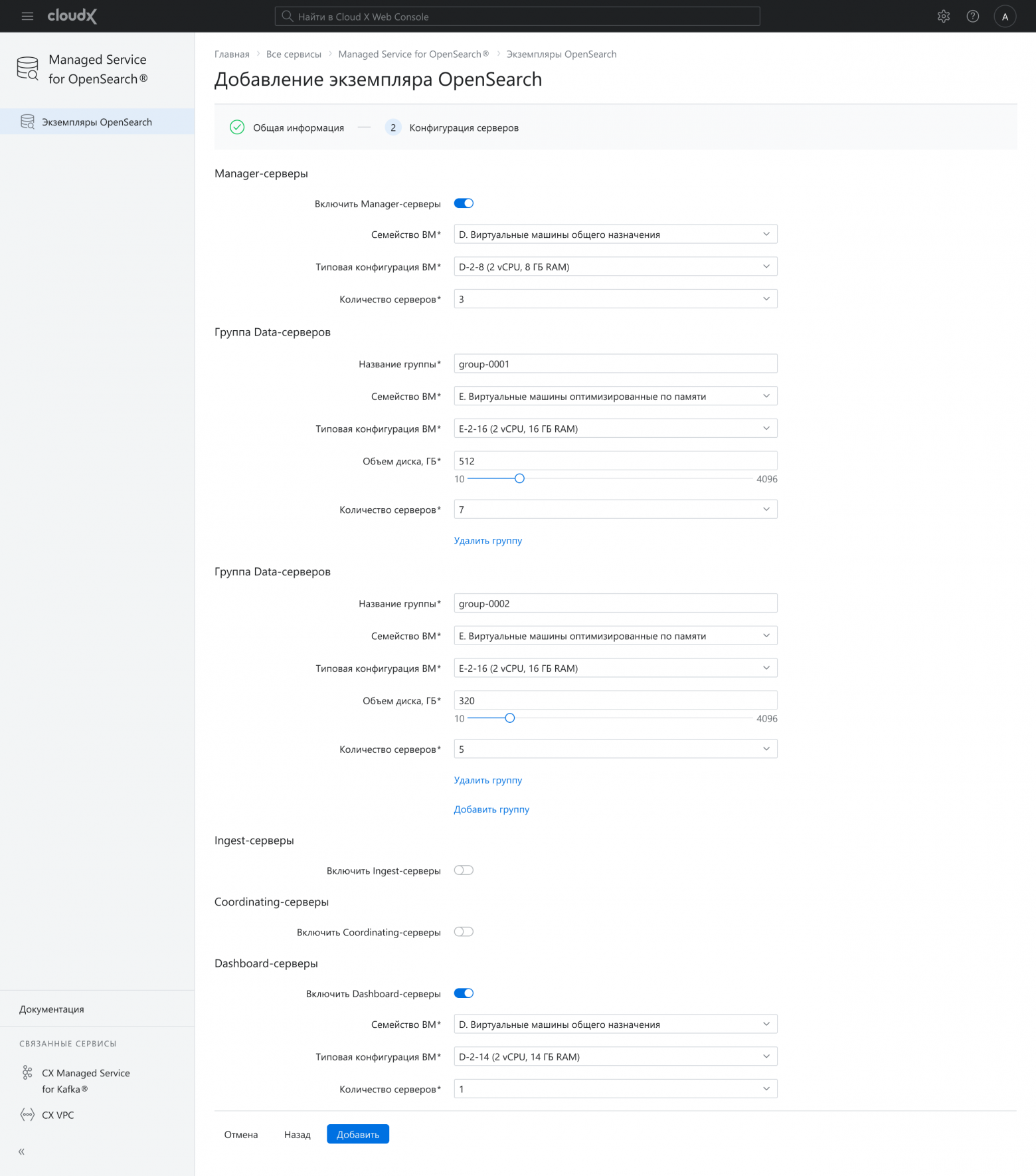Click the Добавить button
The image size is (1036, 1176).
click(x=358, y=1134)
